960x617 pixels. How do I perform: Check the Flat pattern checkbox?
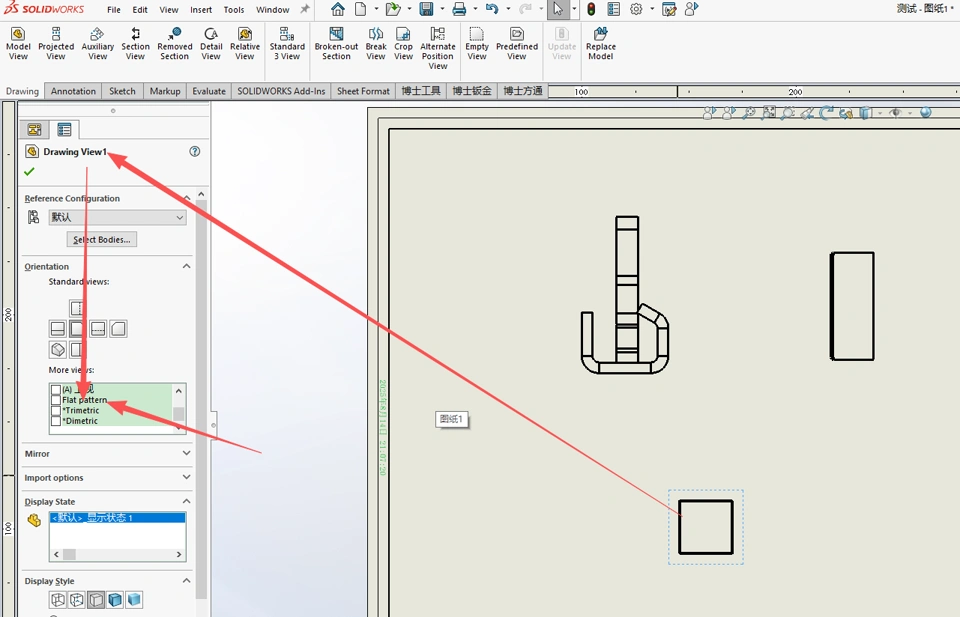[56, 400]
